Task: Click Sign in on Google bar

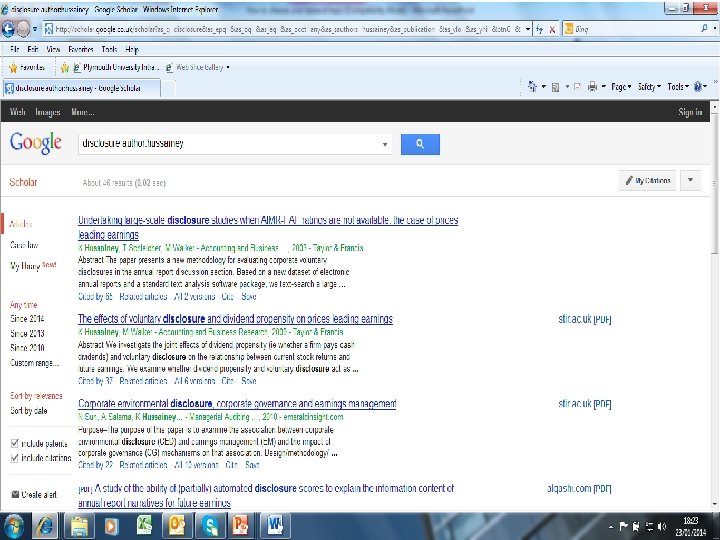Action: point(690,112)
